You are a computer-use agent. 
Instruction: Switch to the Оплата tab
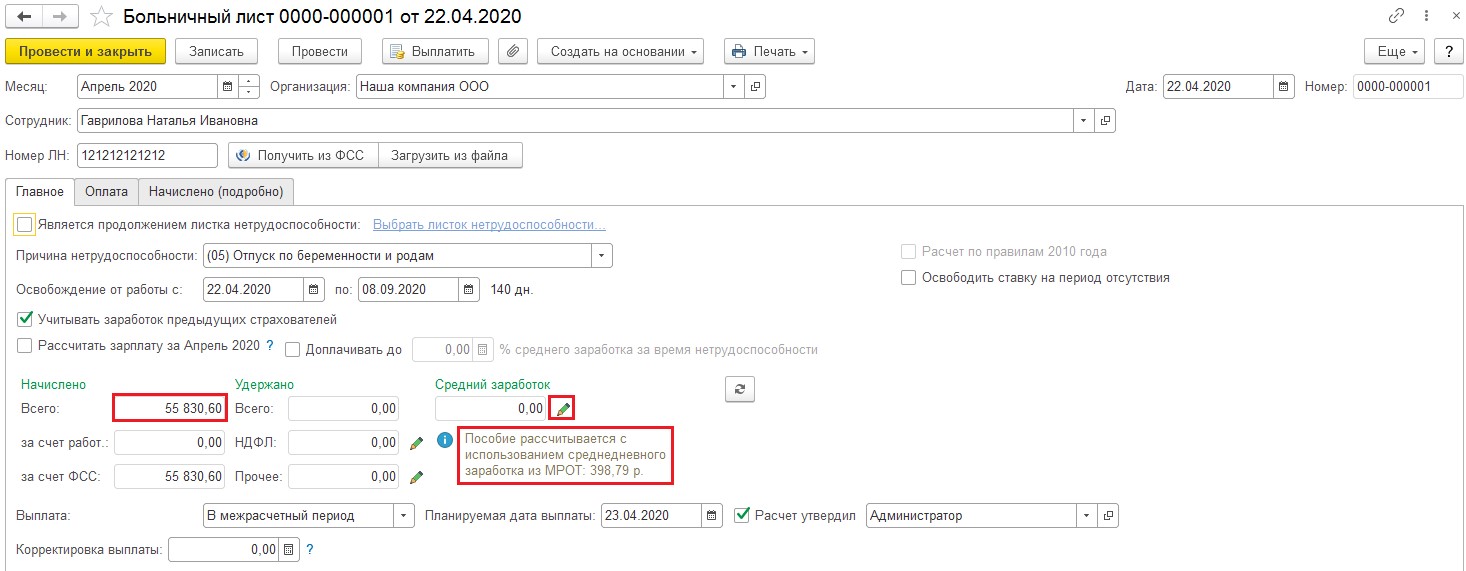[106, 191]
